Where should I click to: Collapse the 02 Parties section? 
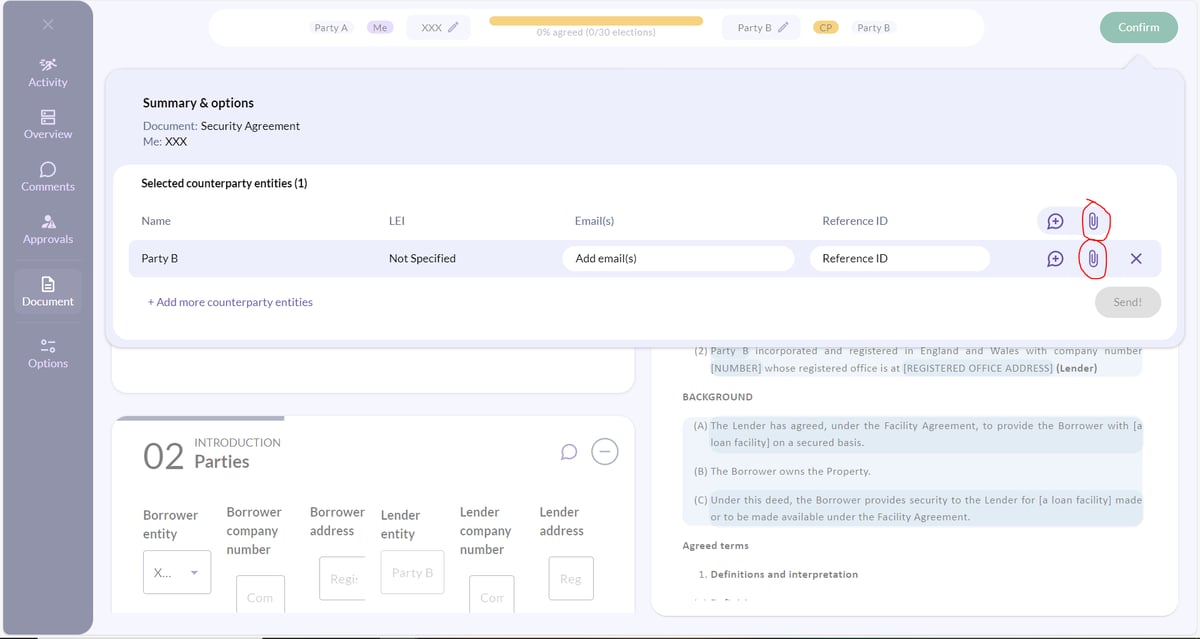(604, 452)
